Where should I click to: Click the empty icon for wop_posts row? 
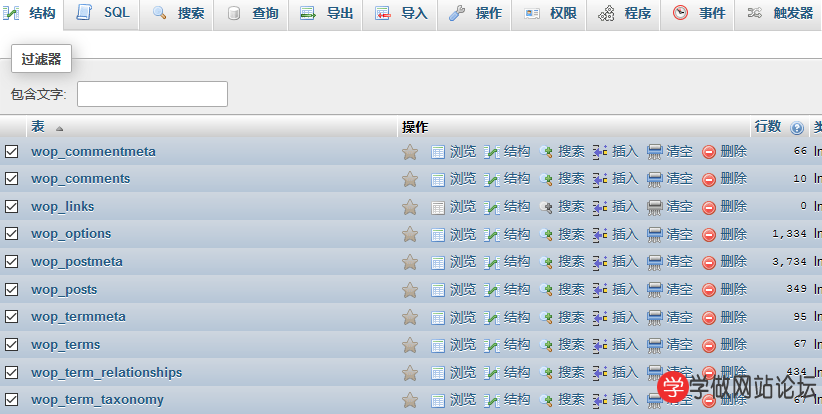pos(655,290)
